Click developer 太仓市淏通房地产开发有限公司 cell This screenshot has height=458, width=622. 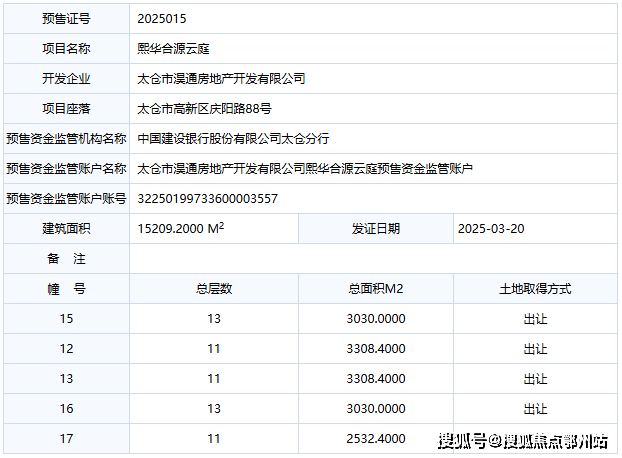373,79
